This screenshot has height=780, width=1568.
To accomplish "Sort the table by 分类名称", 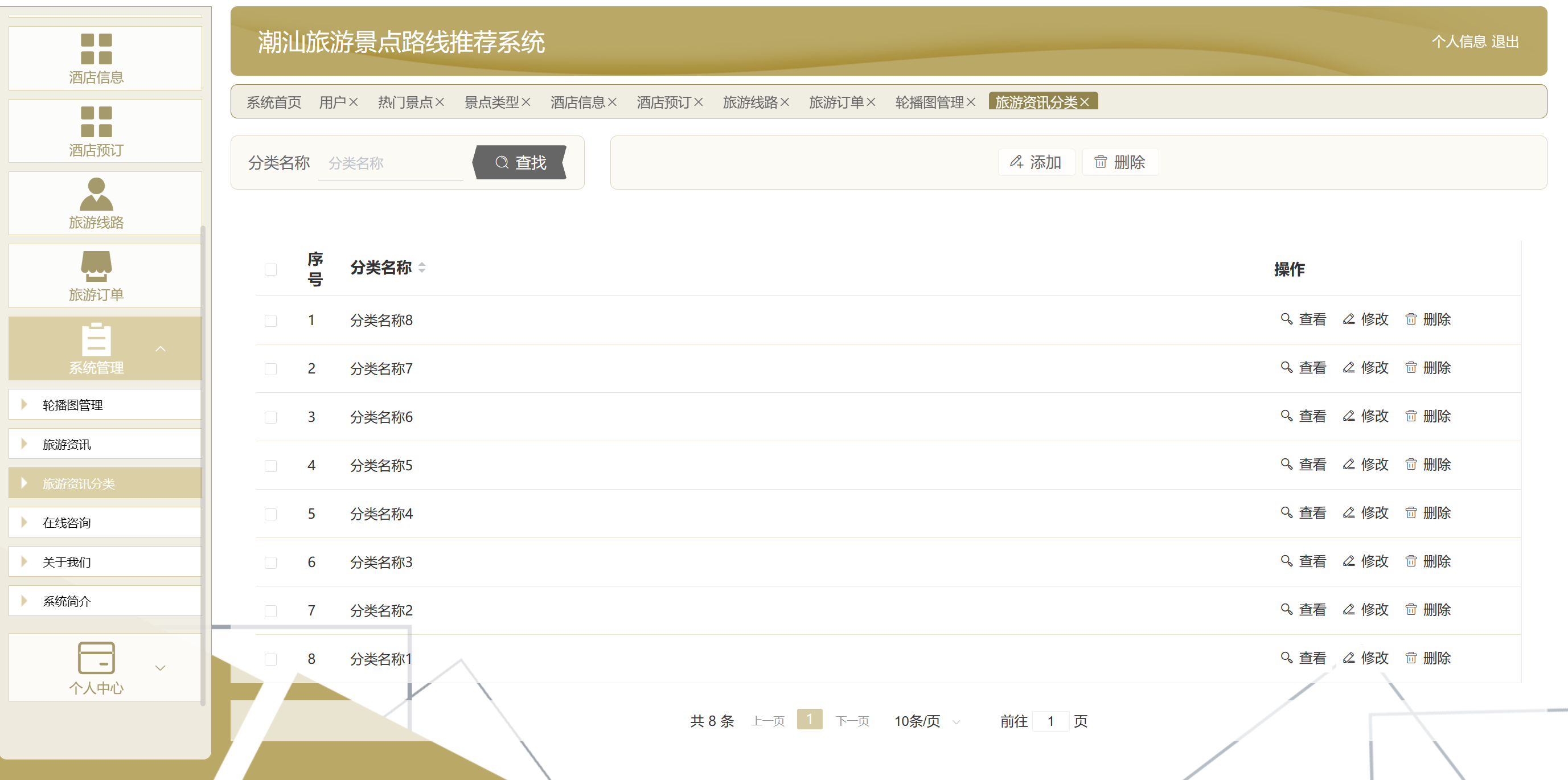I will (422, 268).
